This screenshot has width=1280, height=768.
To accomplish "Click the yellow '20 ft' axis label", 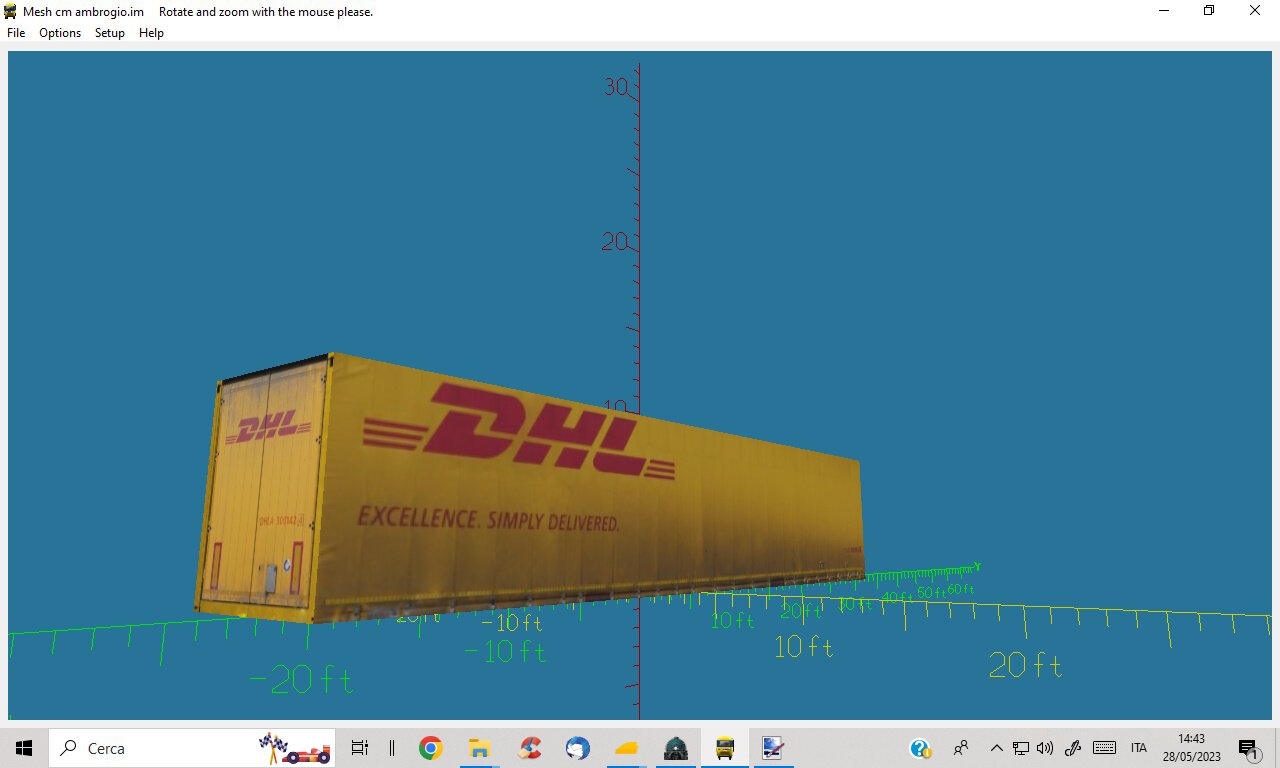I will (x=1025, y=665).
